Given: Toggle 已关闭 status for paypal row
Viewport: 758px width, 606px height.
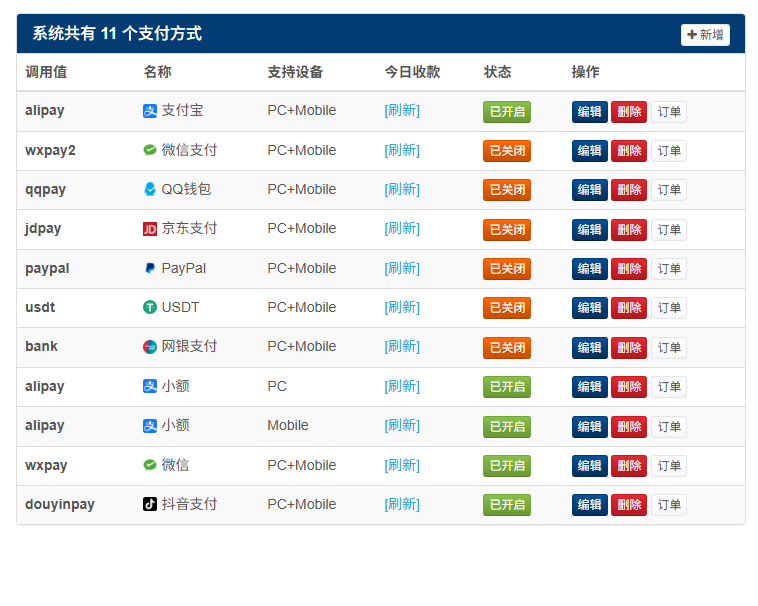Looking at the screenshot, I should pos(507,269).
